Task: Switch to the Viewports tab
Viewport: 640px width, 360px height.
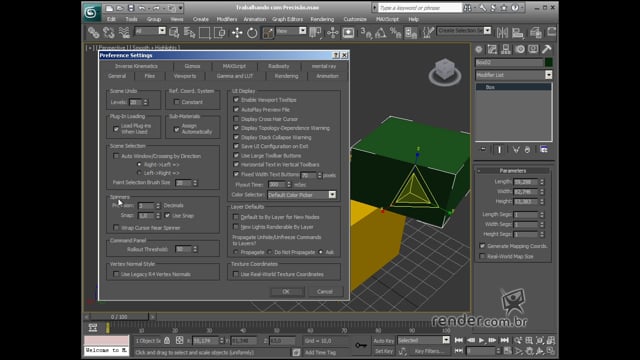Action: [185, 76]
